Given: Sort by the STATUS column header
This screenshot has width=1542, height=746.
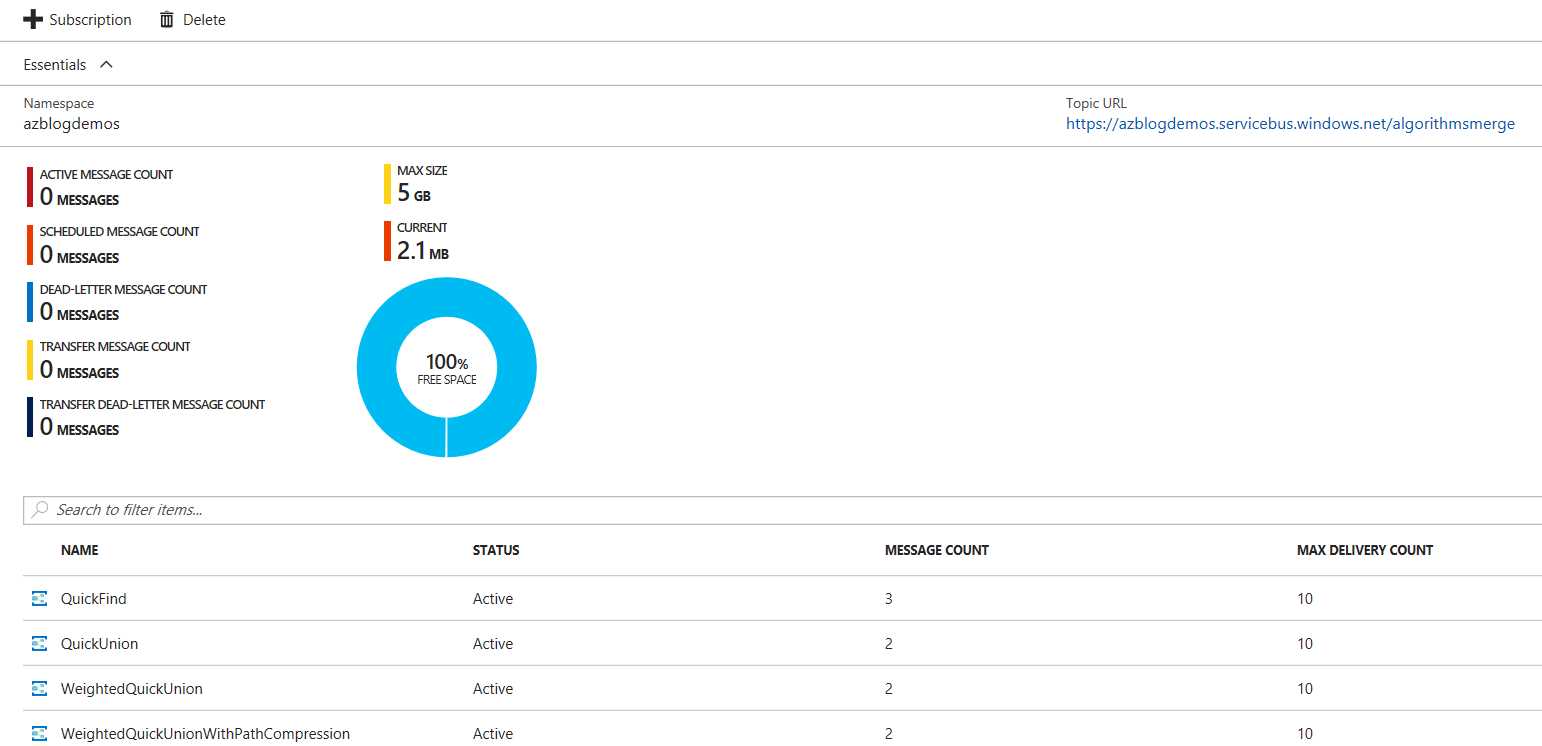Looking at the screenshot, I should (x=496, y=550).
